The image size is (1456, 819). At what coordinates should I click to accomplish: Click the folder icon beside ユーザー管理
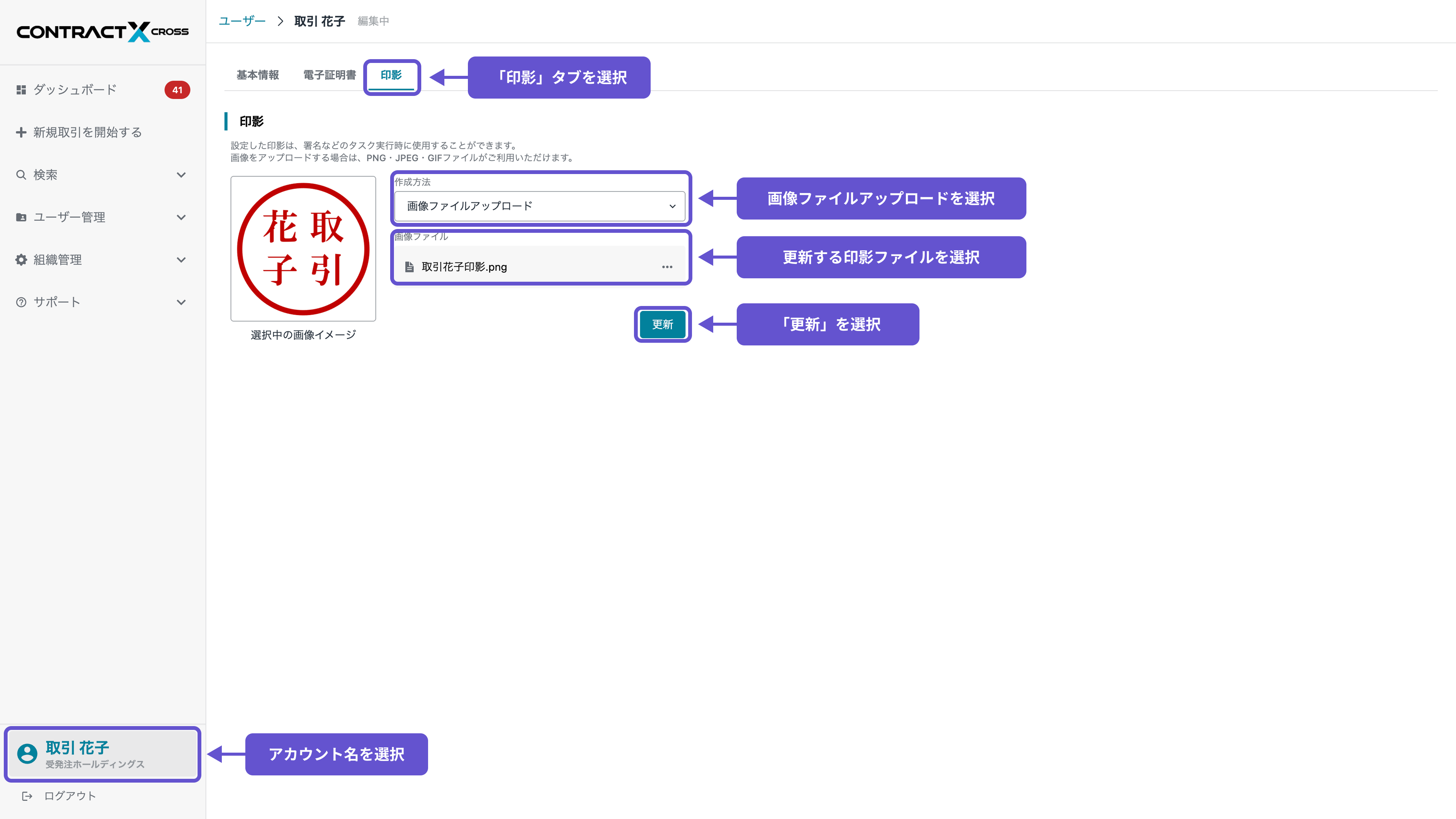point(21,217)
